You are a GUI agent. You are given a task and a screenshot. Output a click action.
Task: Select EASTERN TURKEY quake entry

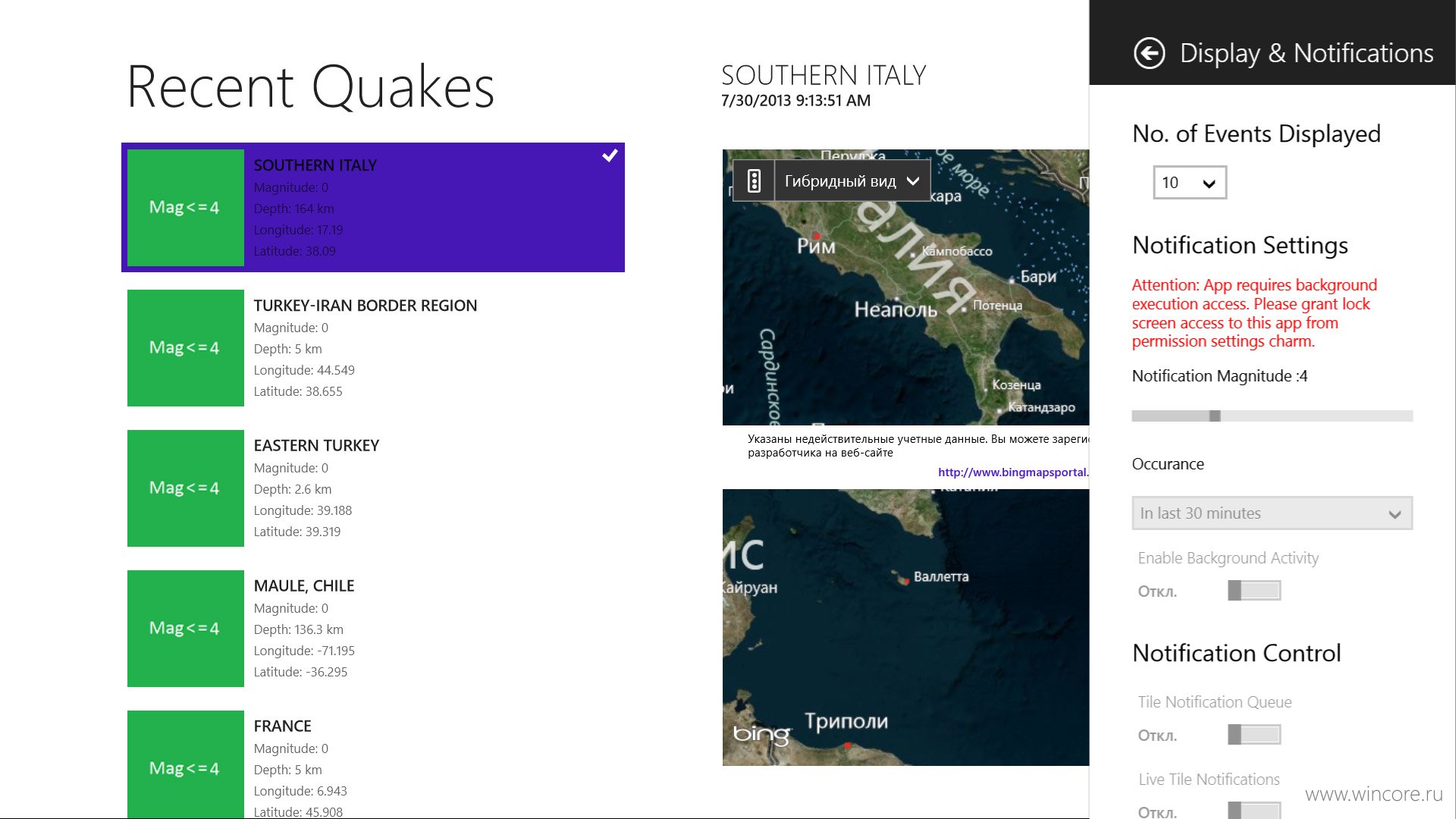tap(373, 488)
